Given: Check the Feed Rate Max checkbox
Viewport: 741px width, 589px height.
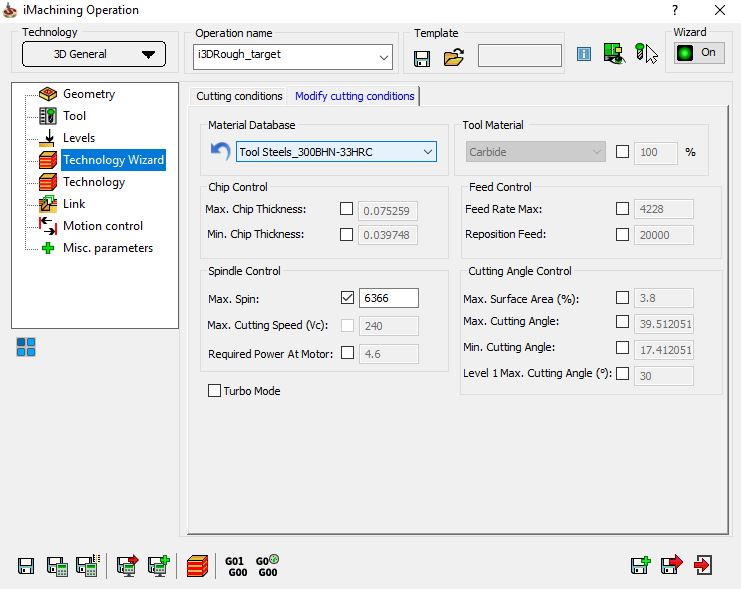Looking at the screenshot, I should (x=623, y=209).
